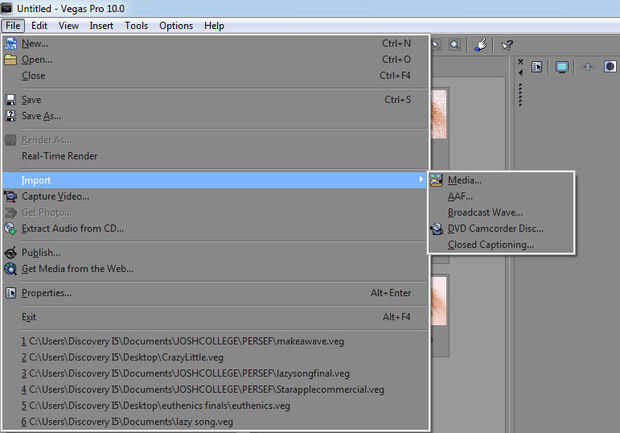Expand the Import submenu arrow

[421, 180]
